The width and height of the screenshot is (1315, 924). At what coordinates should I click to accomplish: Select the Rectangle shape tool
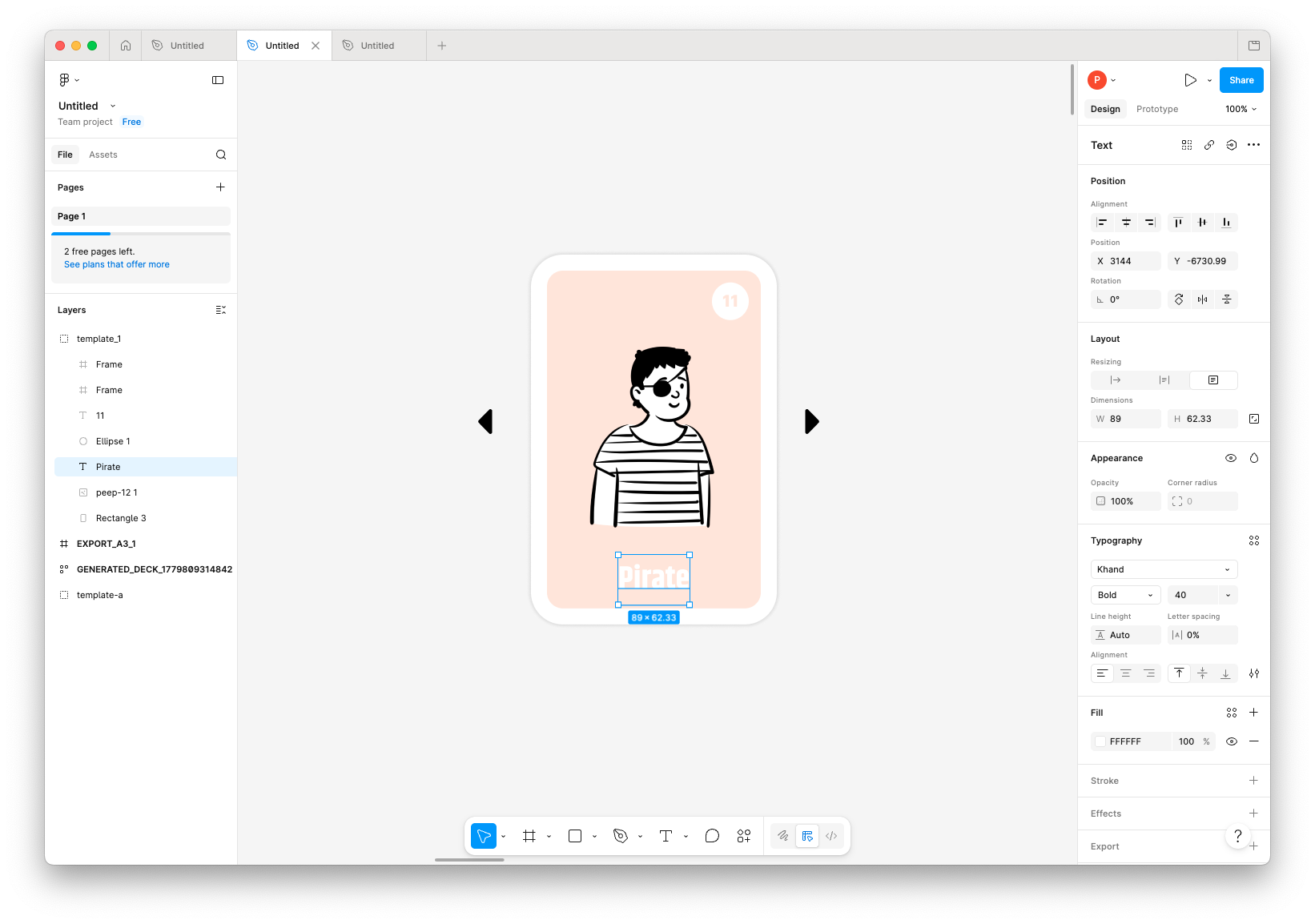pos(574,836)
